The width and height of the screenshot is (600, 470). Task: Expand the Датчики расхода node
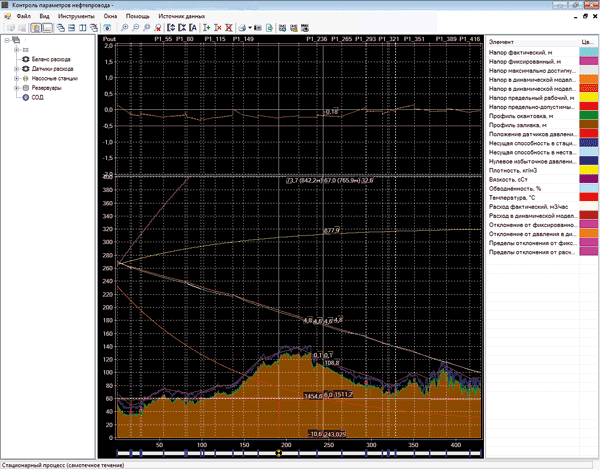(16, 69)
